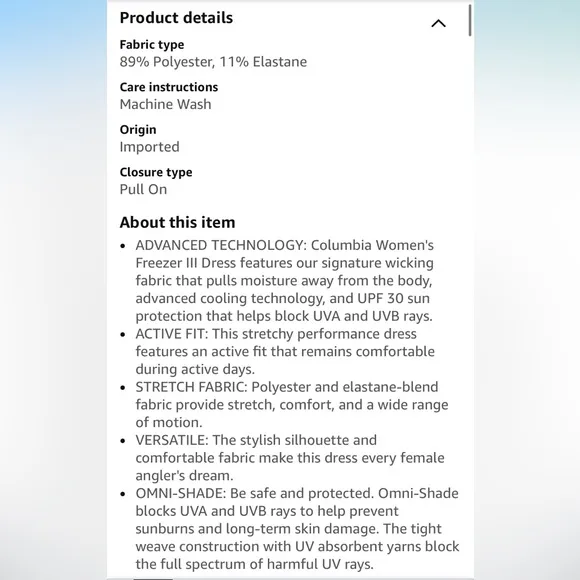Select the Origin label
Screen dimensions: 580x580
(138, 130)
